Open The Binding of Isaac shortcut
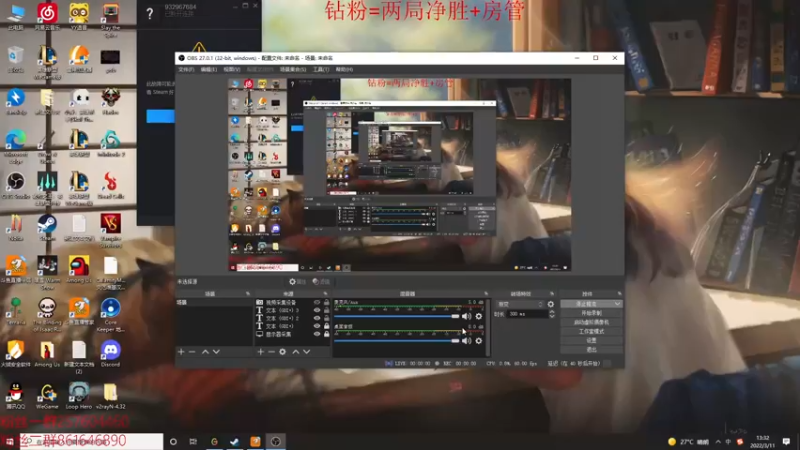Screen dimensions: 800x450 tap(47, 314)
